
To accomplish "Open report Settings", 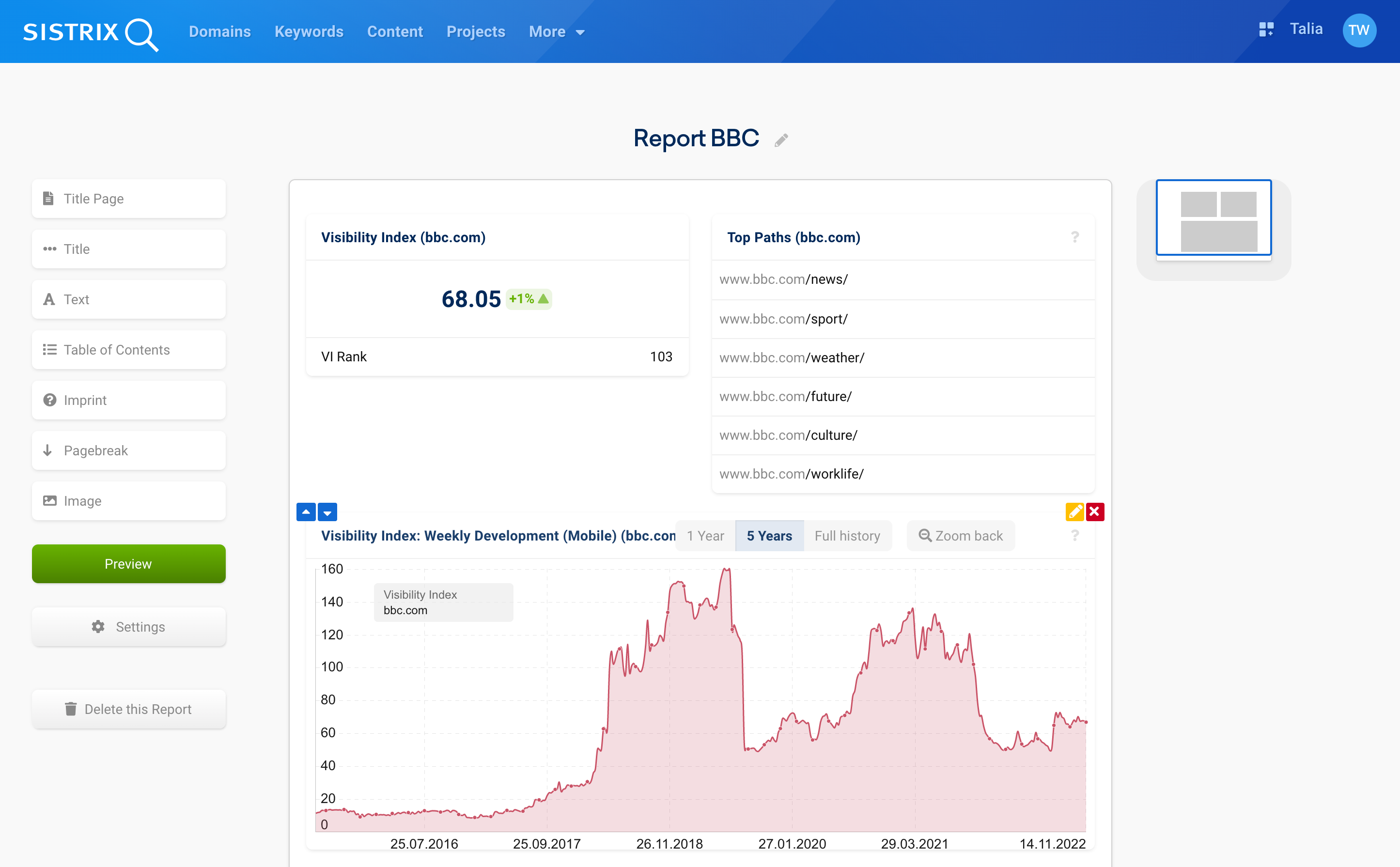I will click(x=129, y=627).
